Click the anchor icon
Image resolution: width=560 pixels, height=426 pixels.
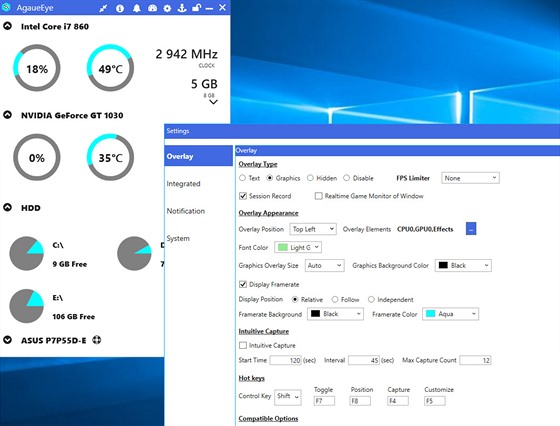click(x=182, y=7)
